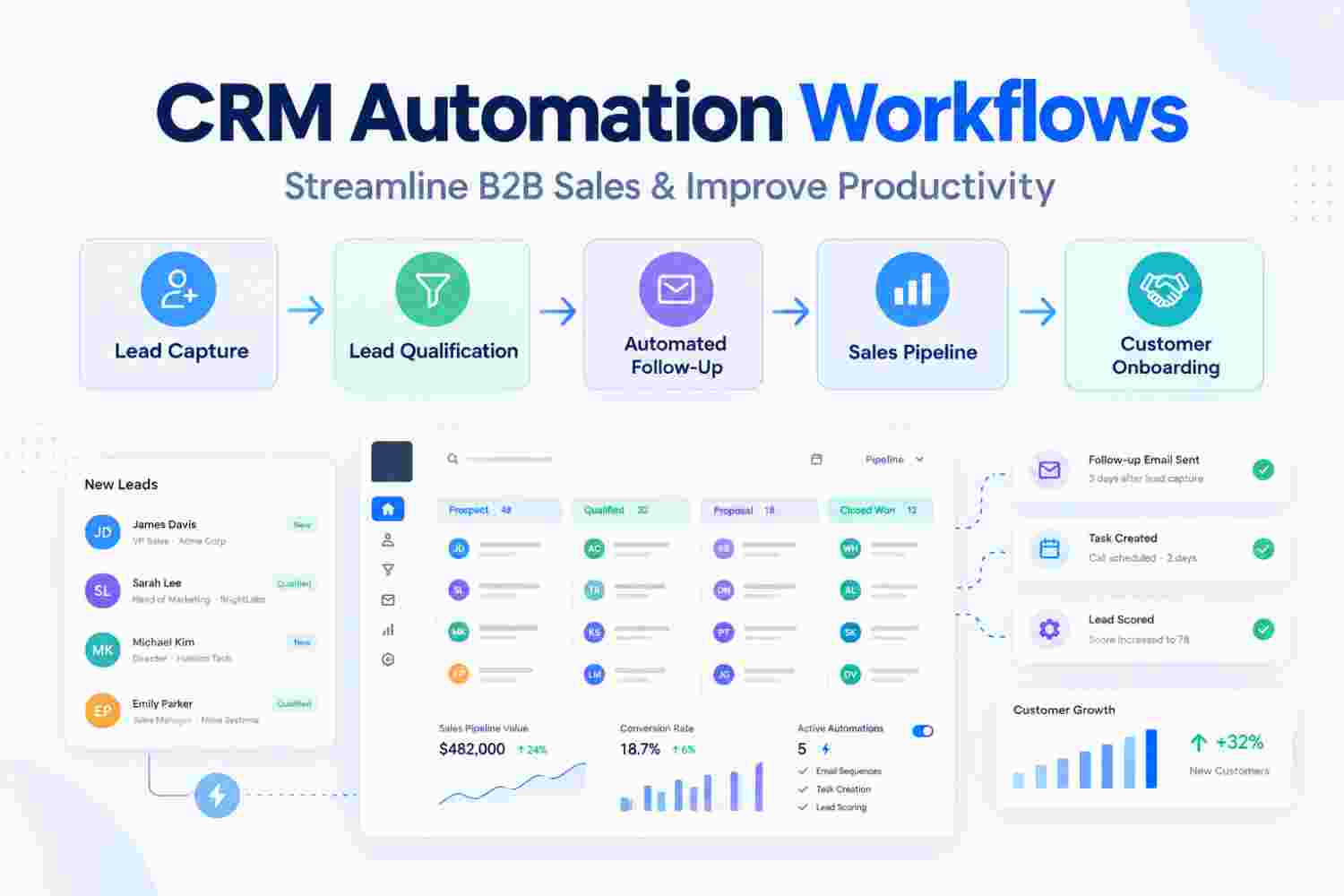Click the New badge on James Davis
1344x896 pixels.
coord(302,525)
